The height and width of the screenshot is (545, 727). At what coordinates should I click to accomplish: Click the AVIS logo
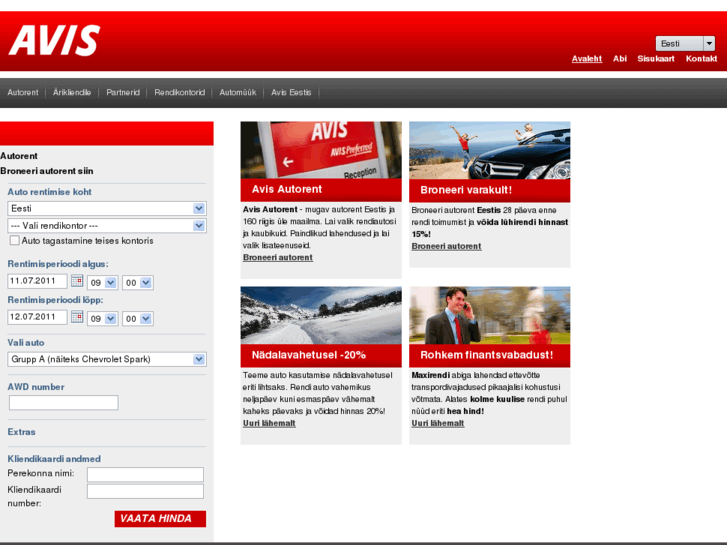click(54, 40)
